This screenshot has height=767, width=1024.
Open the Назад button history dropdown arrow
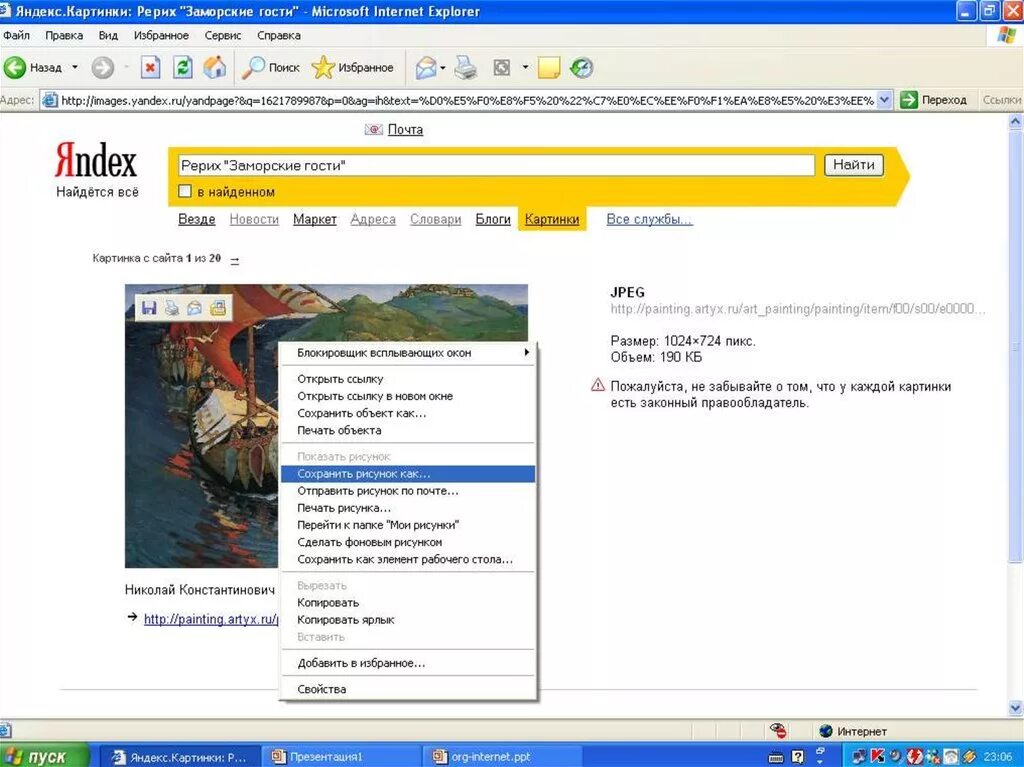75,67
